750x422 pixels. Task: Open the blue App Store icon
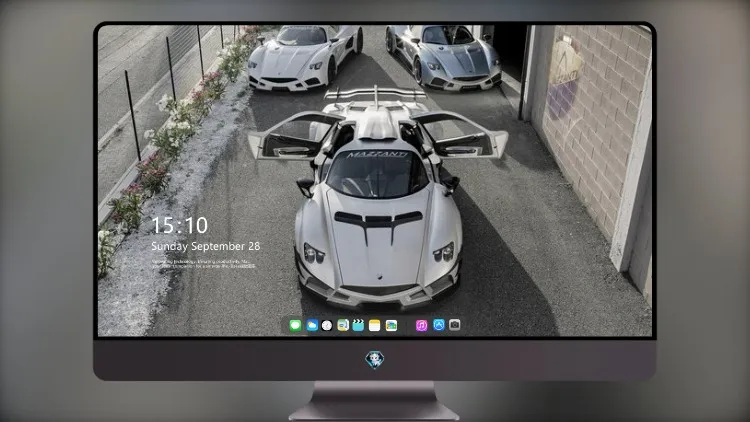[439, 325]
